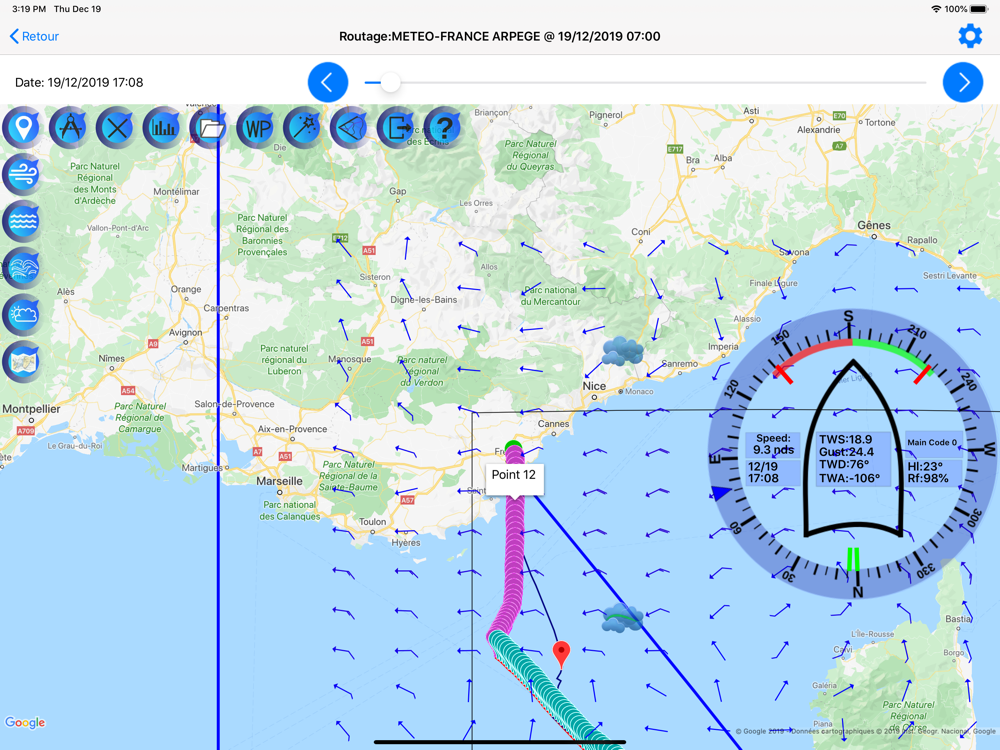
Task: Tap the sail polar diagram icon
Action: coord(351,128)
